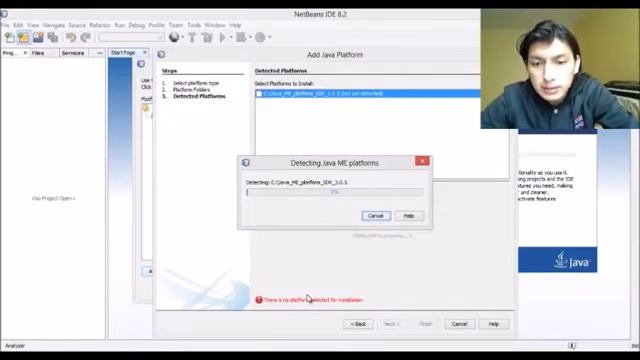Screen dimensions: 640x360
Task: Cancel the Add Java Platform wizard
Action: pyautogui.click(x=460, y=324)
